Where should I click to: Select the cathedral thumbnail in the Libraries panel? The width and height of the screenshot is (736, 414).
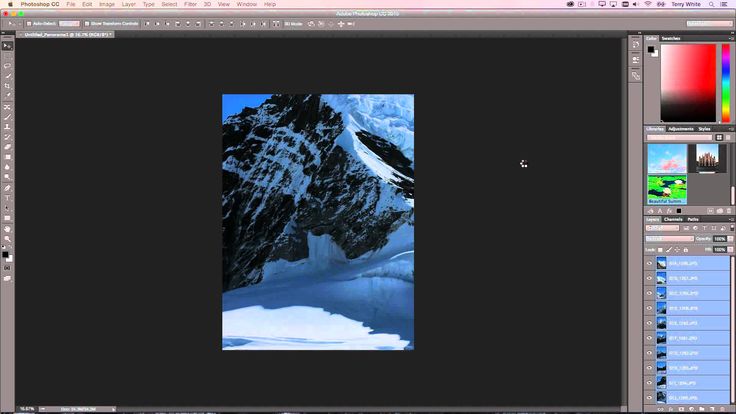pyautogui.click(x=708, y=158)
